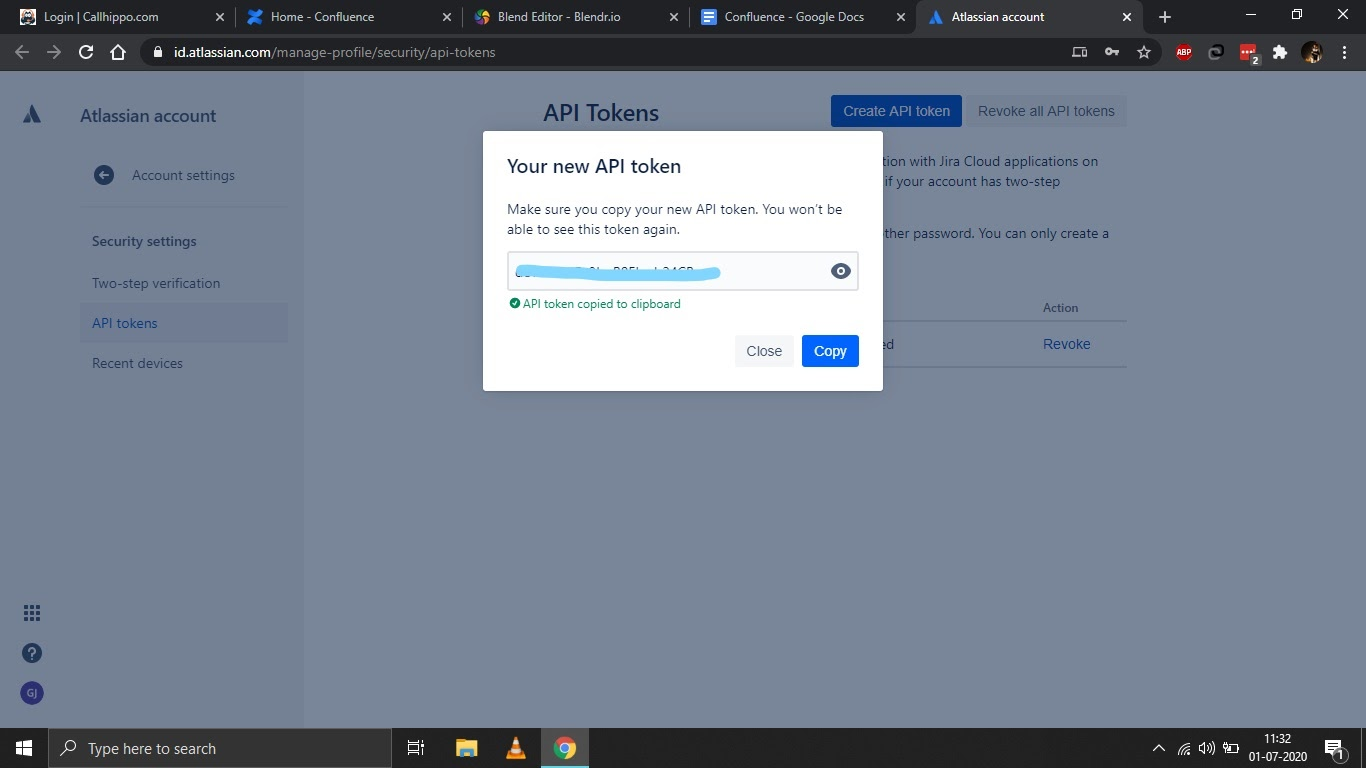Viewport: 1366px width, 768px height.
Task: Go to browser home page
Action: pyautogui.click(x=118, y=52)
